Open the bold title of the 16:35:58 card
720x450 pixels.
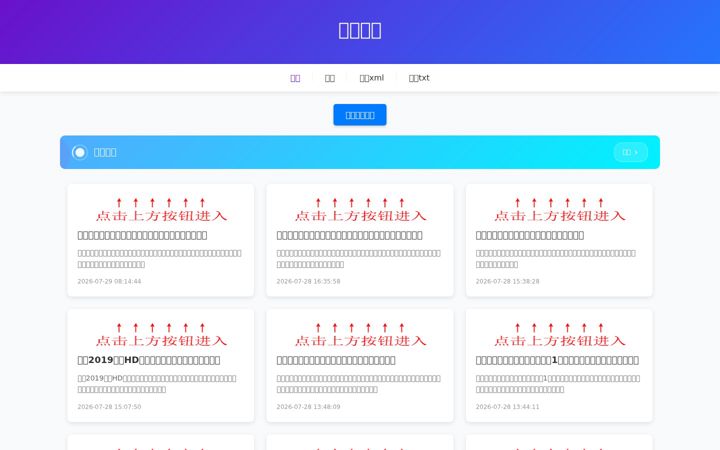[x=349, y=235]
